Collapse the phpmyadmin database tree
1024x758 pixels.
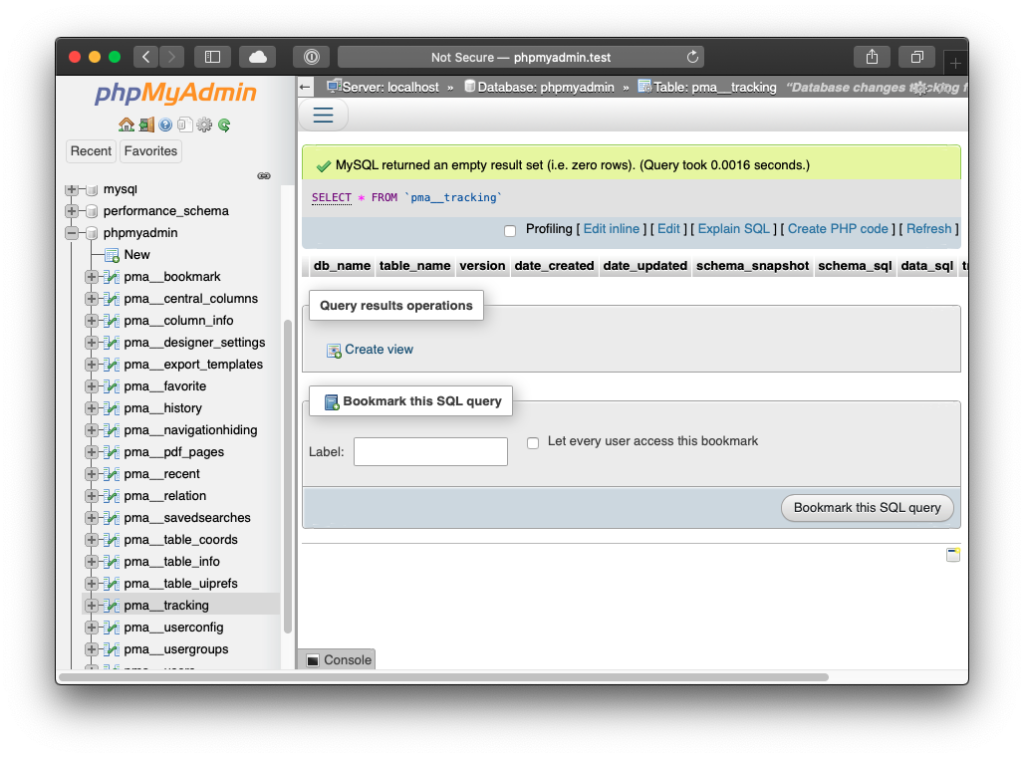coord(72,233)
